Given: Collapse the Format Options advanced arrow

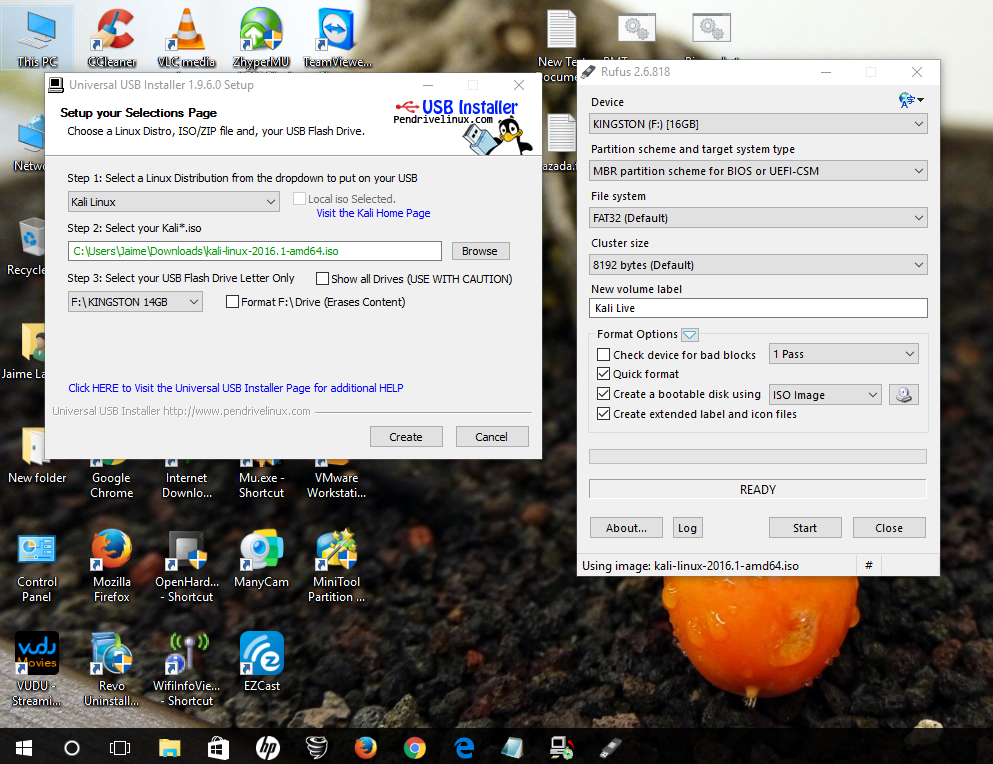Looking at the screenshot, I should pyautogui.click(x=690, y=334).
